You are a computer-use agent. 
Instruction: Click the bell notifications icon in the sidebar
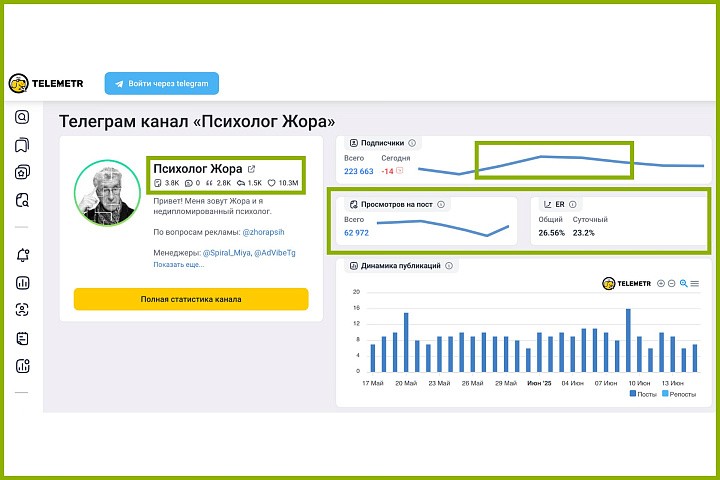[22, 255]
